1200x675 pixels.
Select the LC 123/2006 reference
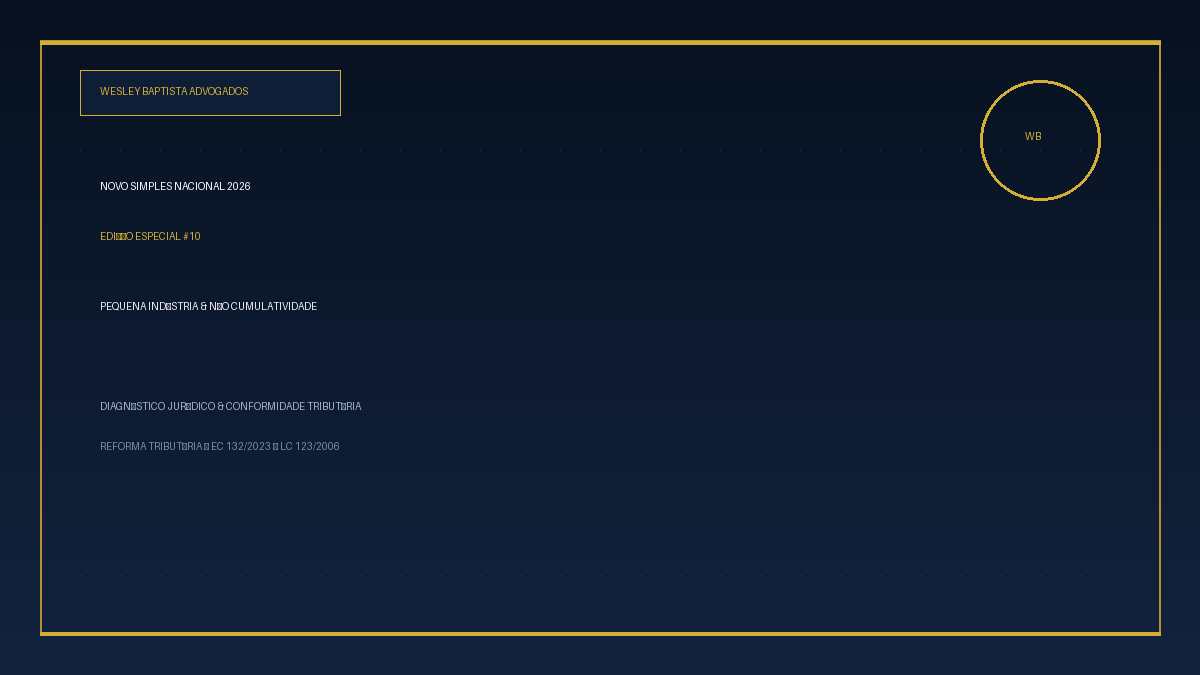point(310,447)
